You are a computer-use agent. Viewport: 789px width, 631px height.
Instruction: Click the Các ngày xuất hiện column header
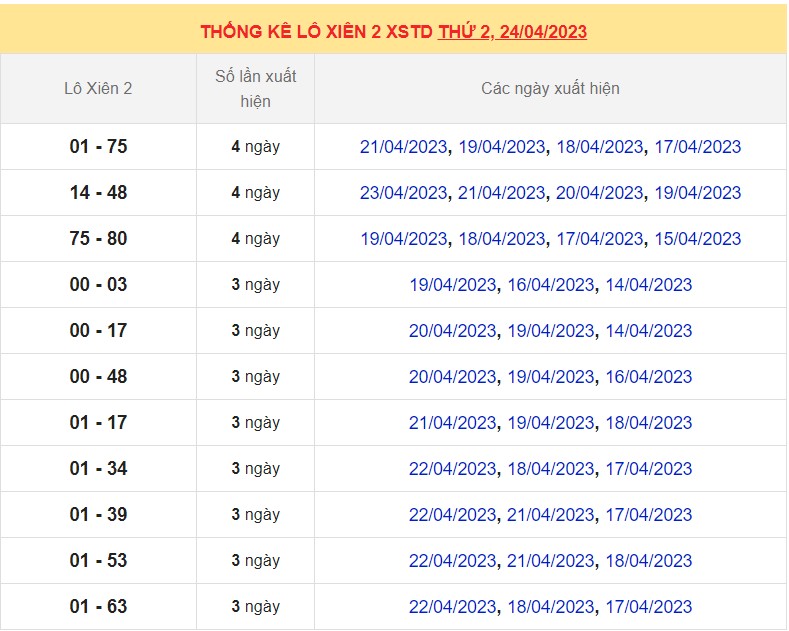pos(550,88)
